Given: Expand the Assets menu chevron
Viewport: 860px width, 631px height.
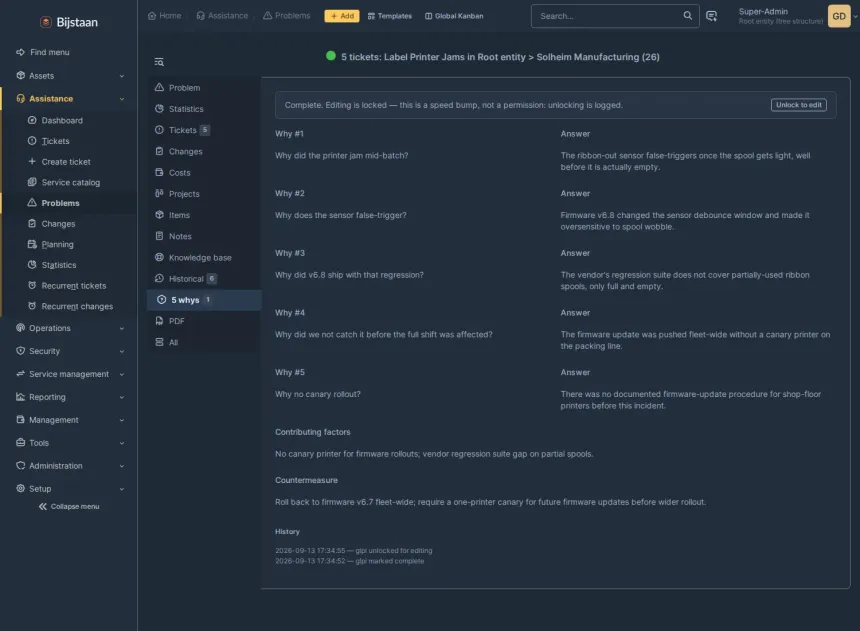Looking at the screenshot, I should (122, 76).
